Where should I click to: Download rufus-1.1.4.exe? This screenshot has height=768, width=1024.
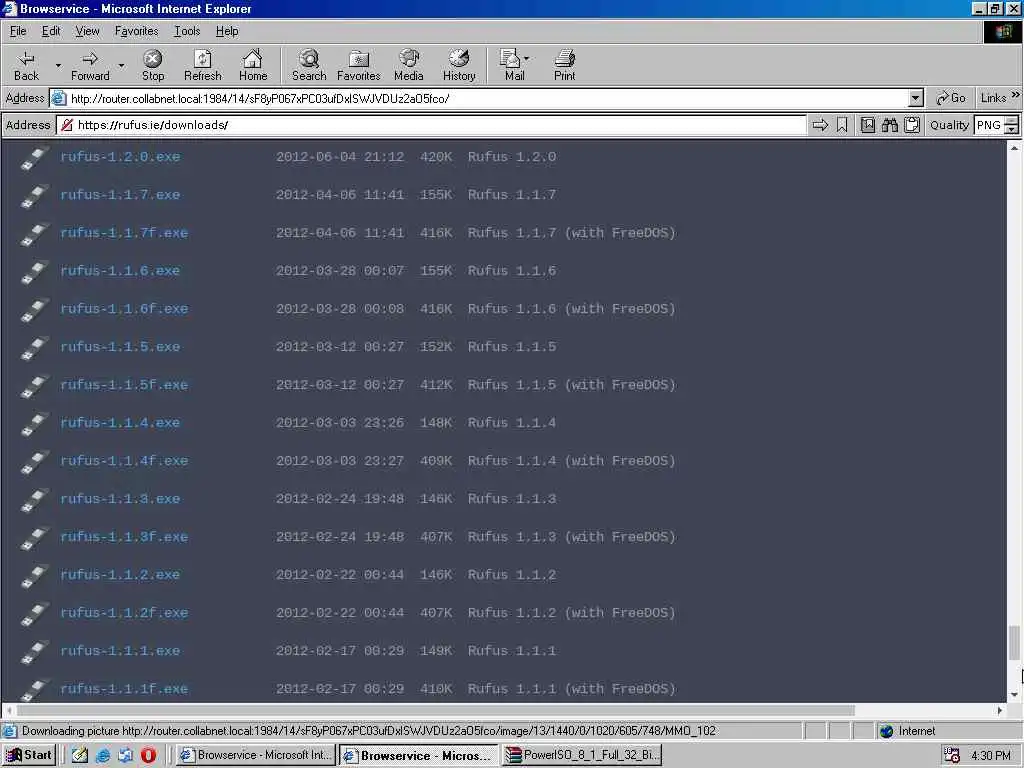point(120,423)
